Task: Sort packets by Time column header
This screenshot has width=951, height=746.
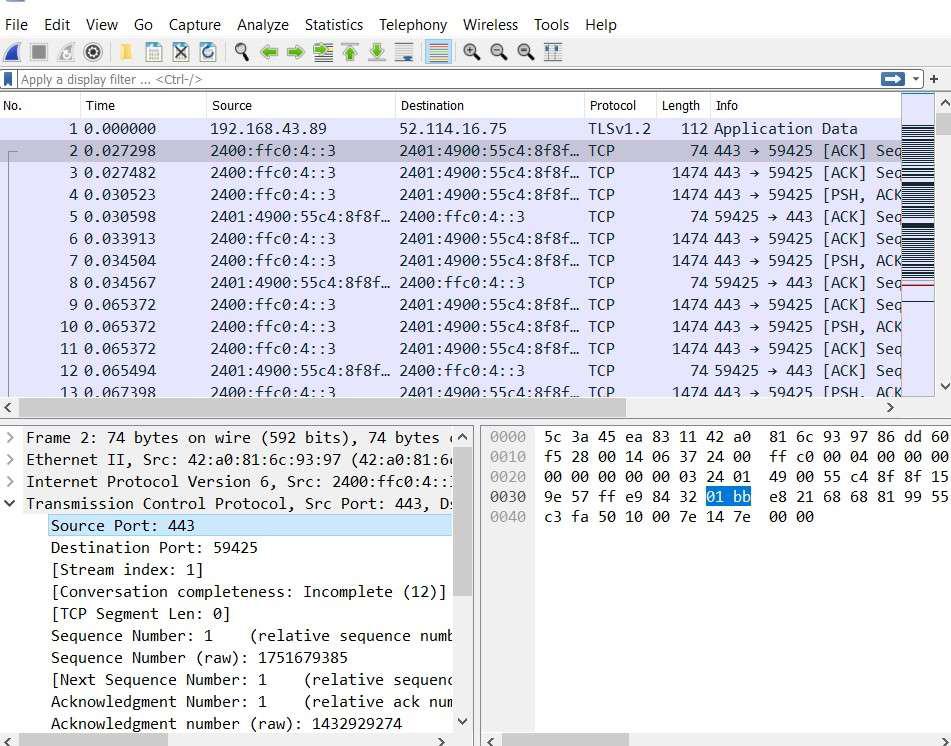Action: 143,106
